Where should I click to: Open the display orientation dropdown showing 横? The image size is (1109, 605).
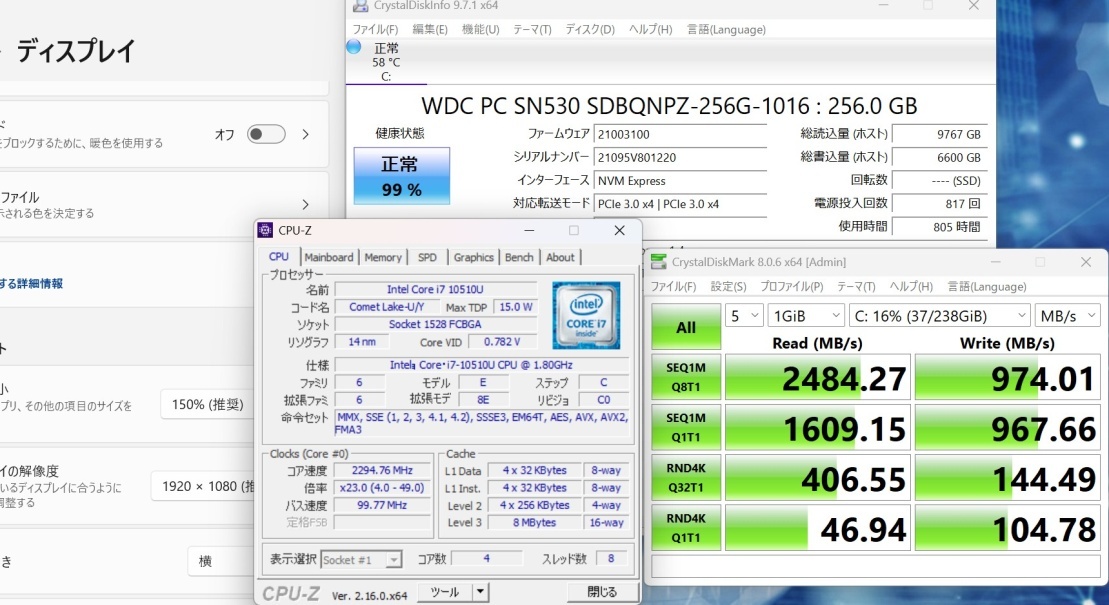pos(221,561)
